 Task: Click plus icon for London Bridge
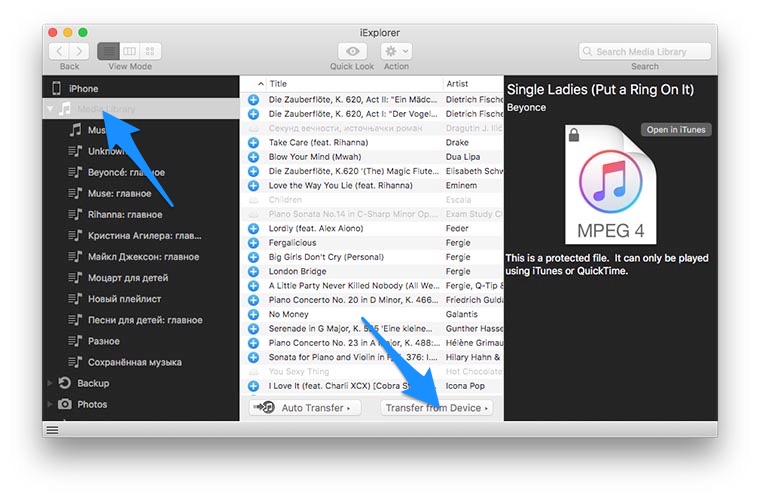[253, 271]
